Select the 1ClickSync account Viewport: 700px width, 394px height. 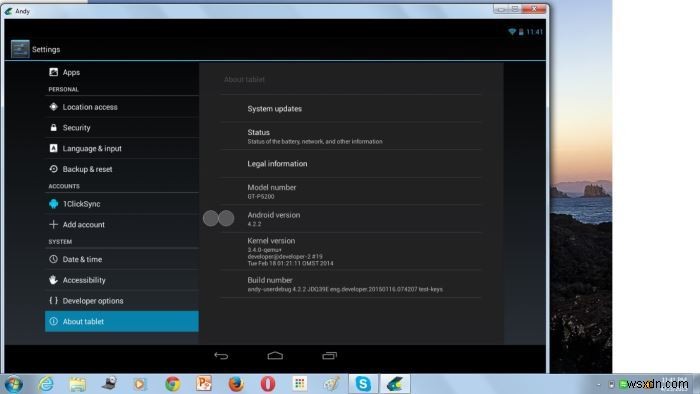click(x=121, y=204)
